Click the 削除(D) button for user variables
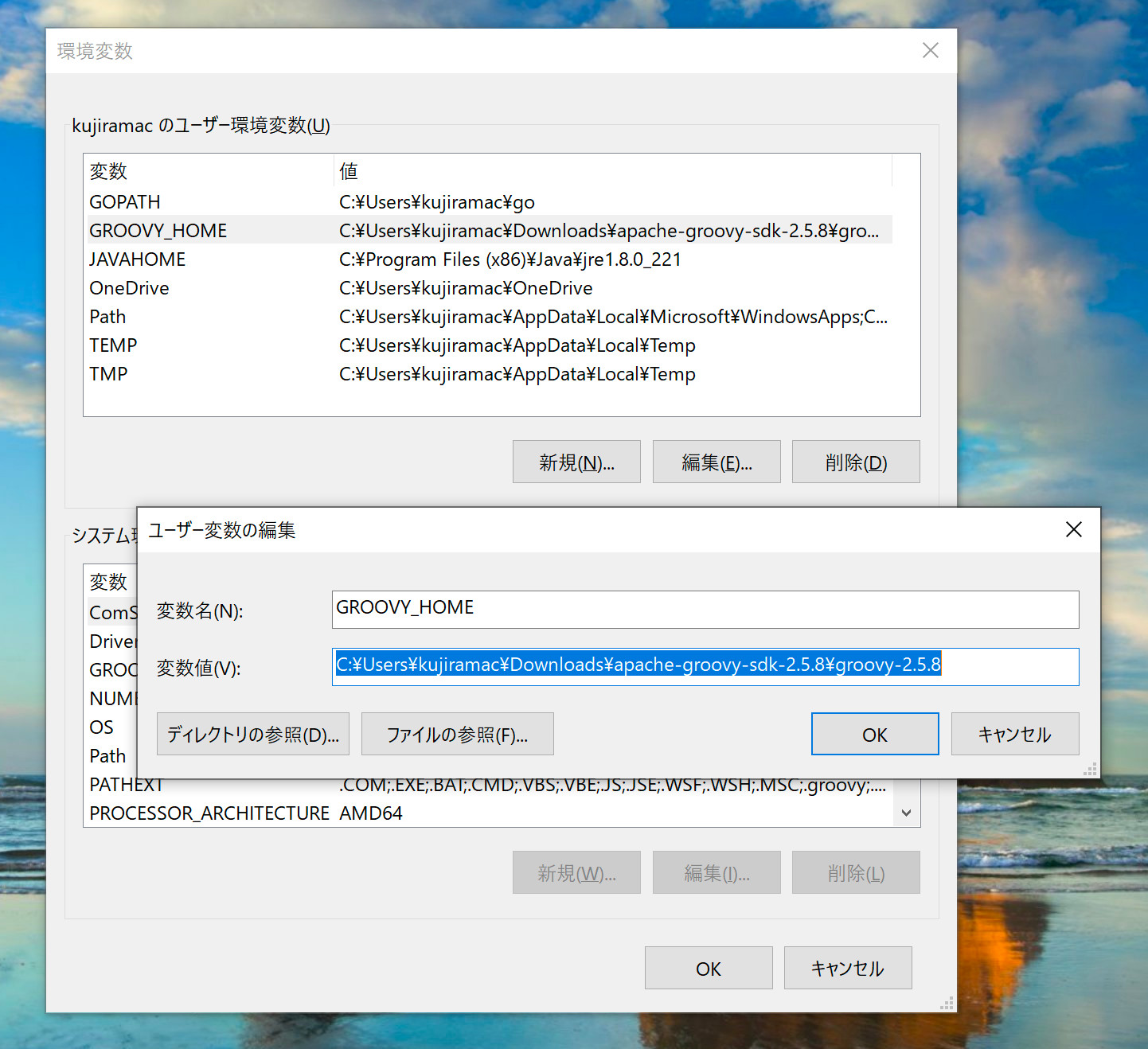The width and height of the screenshot is (1148, 1049). coord(856,462)
